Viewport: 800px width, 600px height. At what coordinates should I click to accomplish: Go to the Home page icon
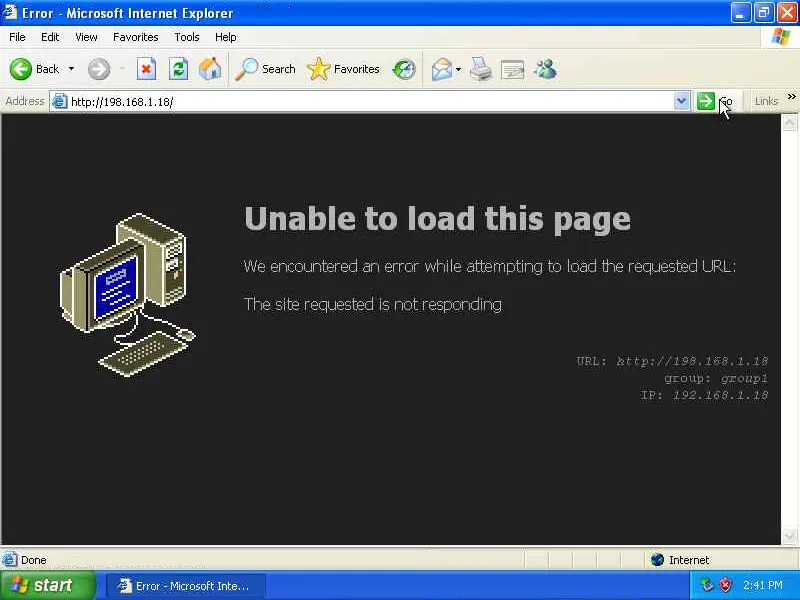coord(210,69)
